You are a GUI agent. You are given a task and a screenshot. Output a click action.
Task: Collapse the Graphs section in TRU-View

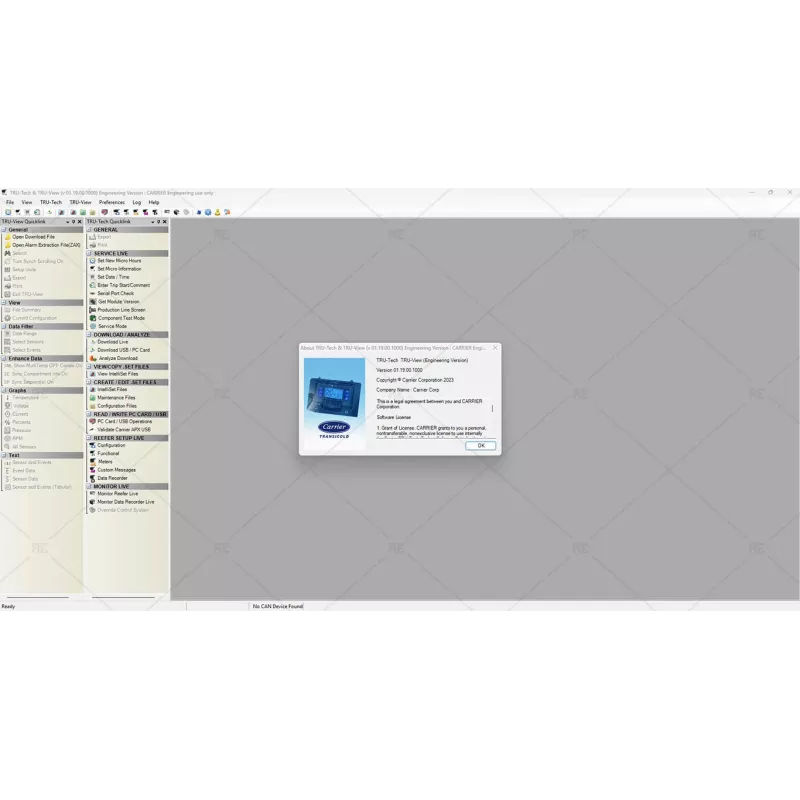[x=5, y=390]
